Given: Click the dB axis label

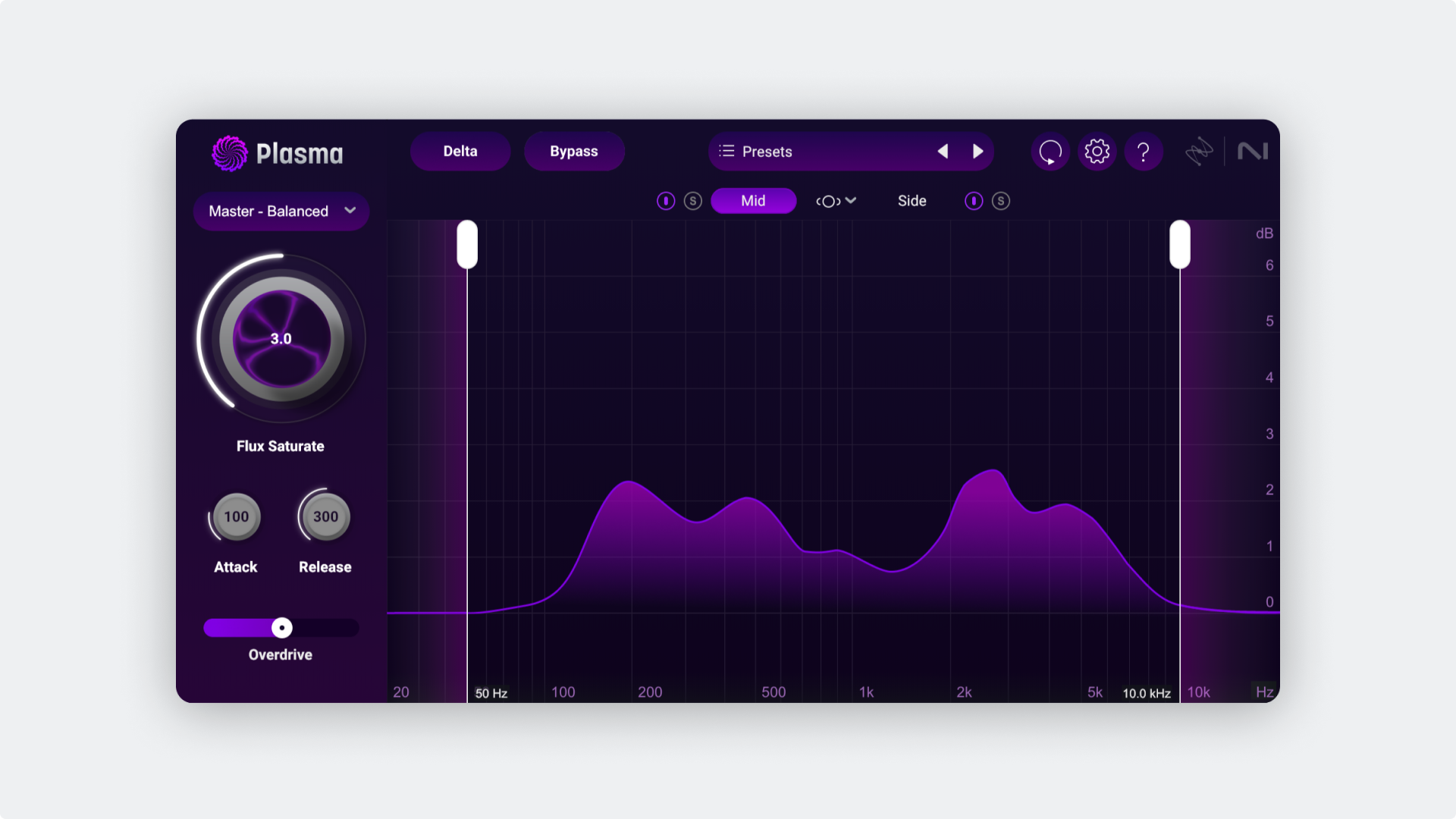Looking at the screenshot, I should [x=1264, y=234].
